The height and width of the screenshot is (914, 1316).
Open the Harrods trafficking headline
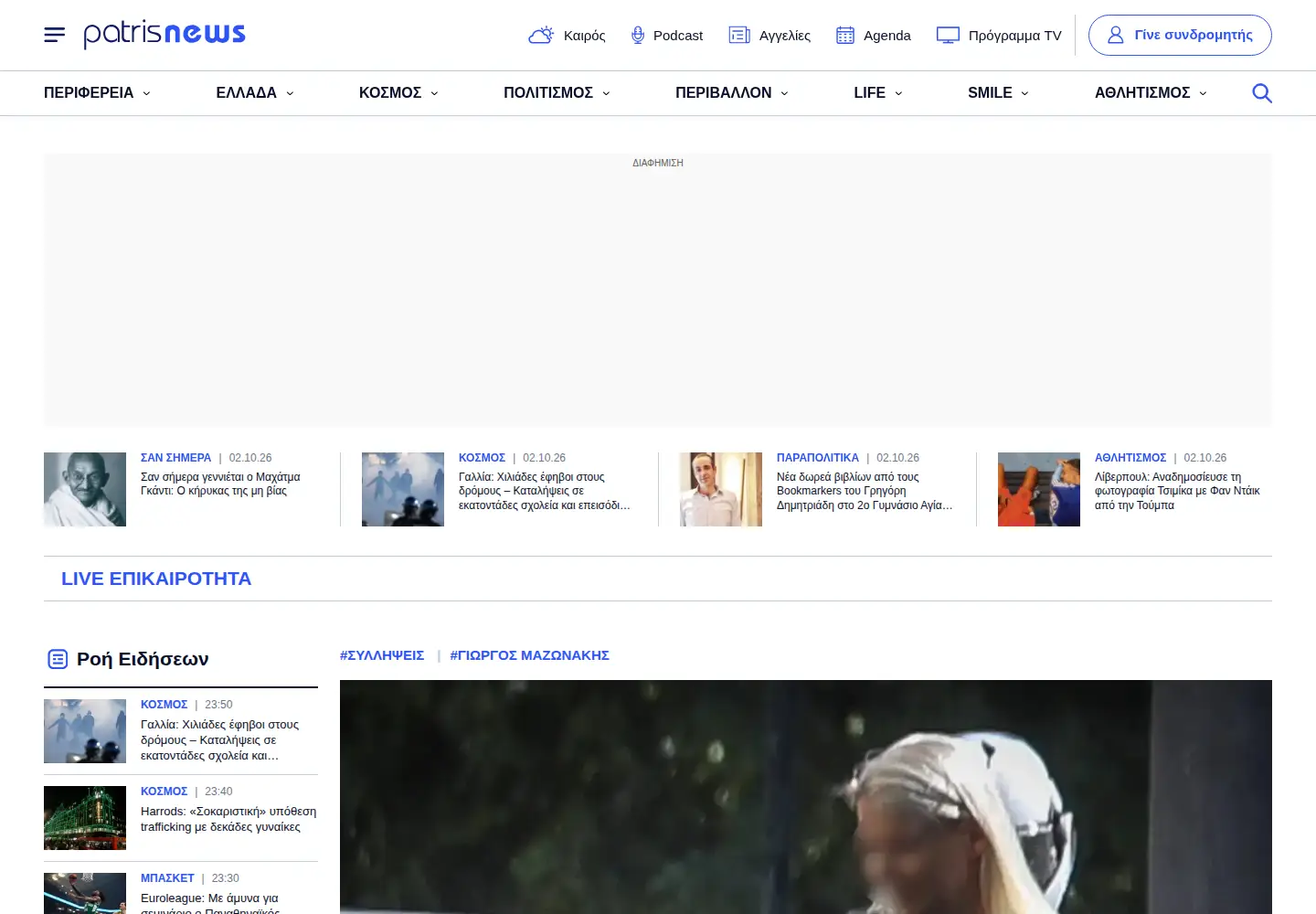pyautogui.click(x=228, y=819)
